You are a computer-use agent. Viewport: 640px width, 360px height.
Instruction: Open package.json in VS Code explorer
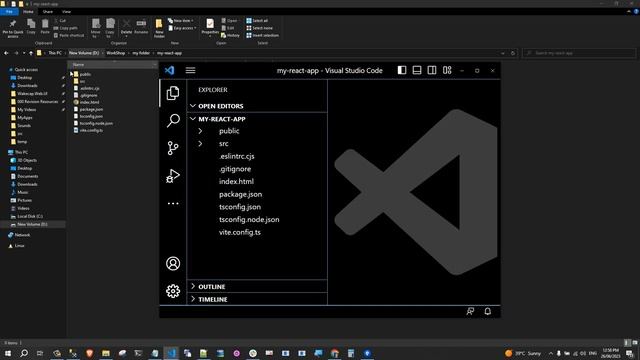click(x=240, y=194)
